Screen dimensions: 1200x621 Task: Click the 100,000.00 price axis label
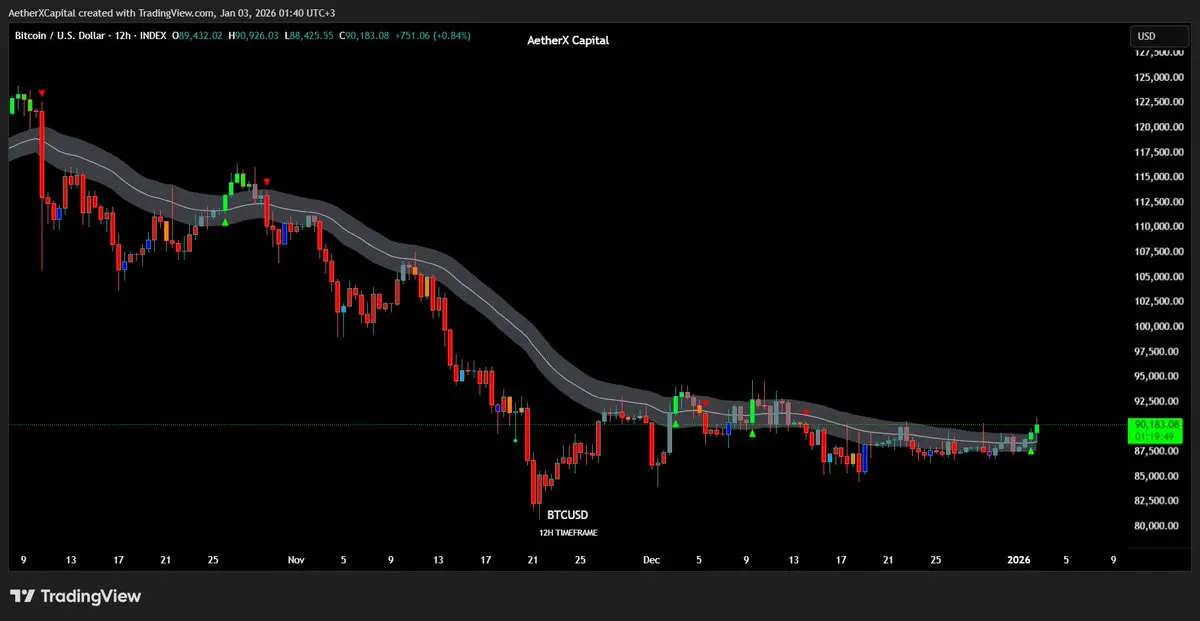(1158, 327)
